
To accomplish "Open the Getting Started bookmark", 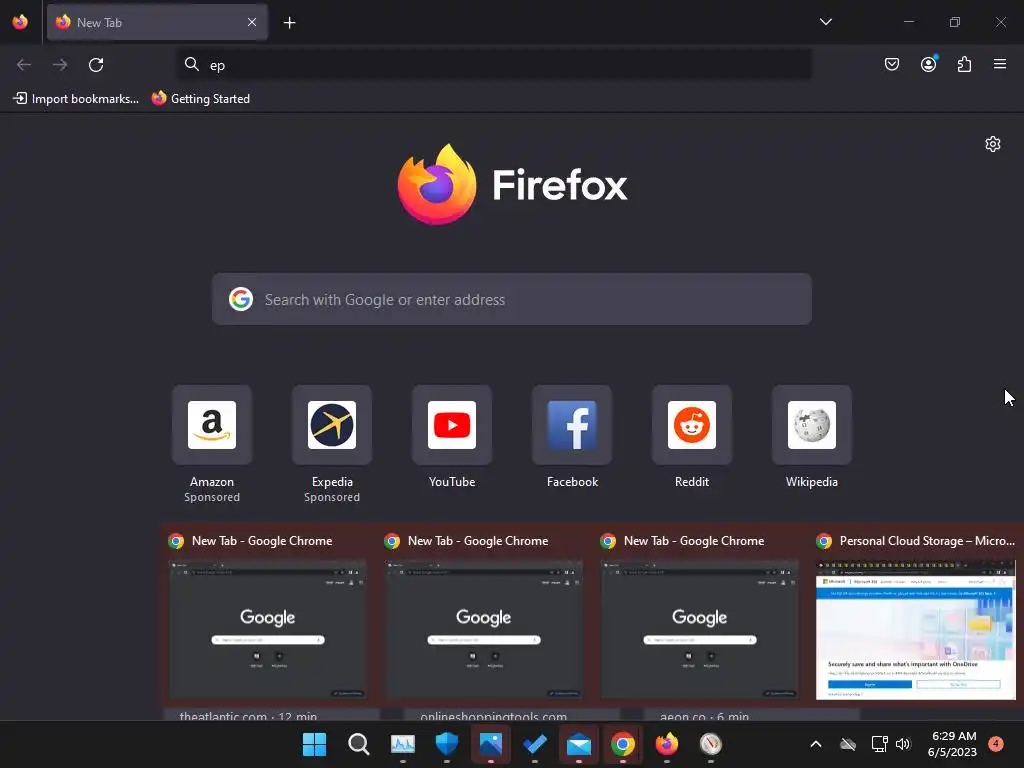I will [x=201, y=99].
